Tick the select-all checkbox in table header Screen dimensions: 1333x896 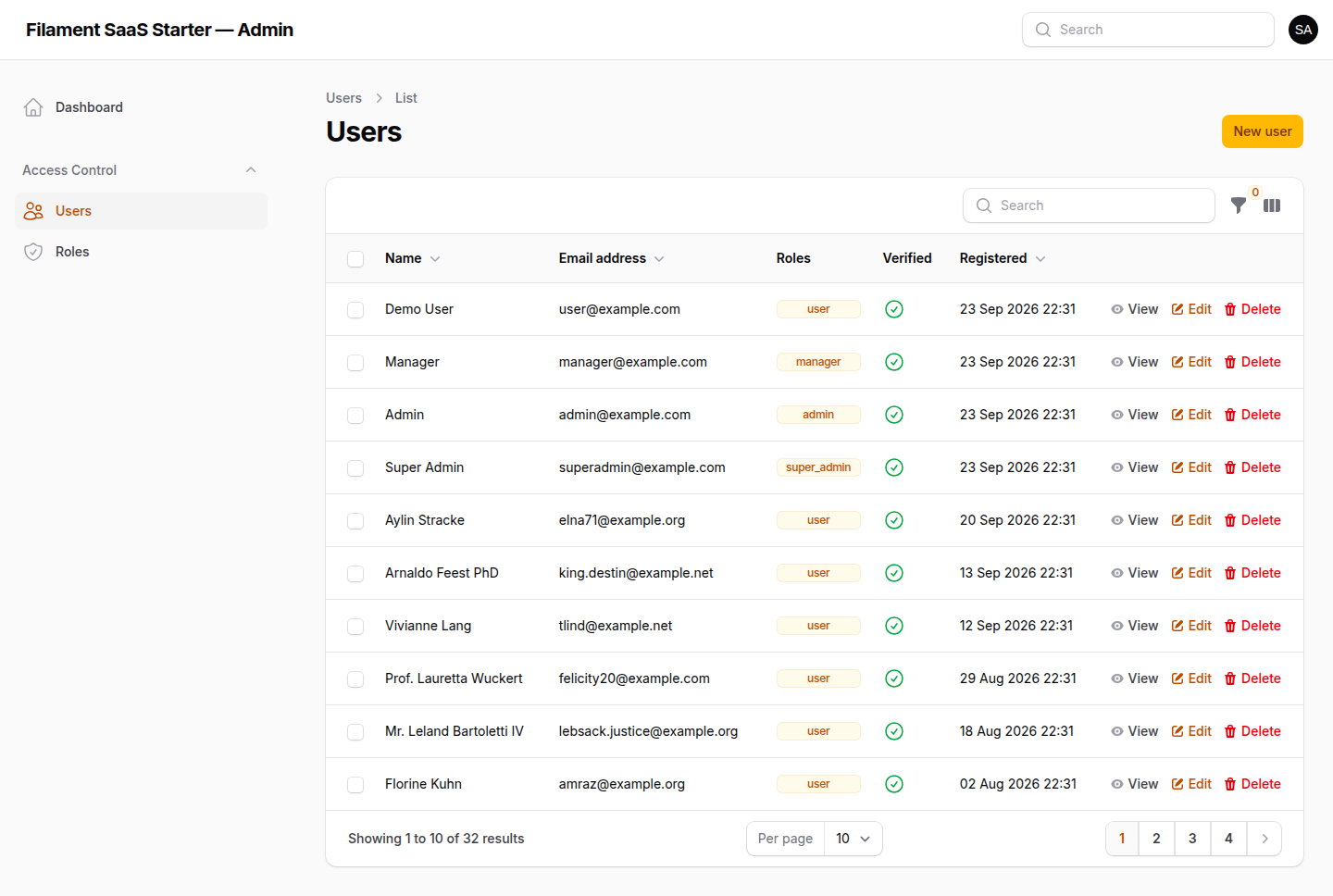click(x=355, y=259)
